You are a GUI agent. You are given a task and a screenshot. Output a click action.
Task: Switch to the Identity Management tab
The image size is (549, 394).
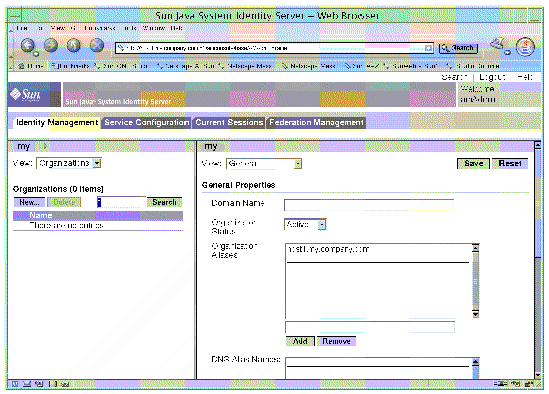point(57,123)
